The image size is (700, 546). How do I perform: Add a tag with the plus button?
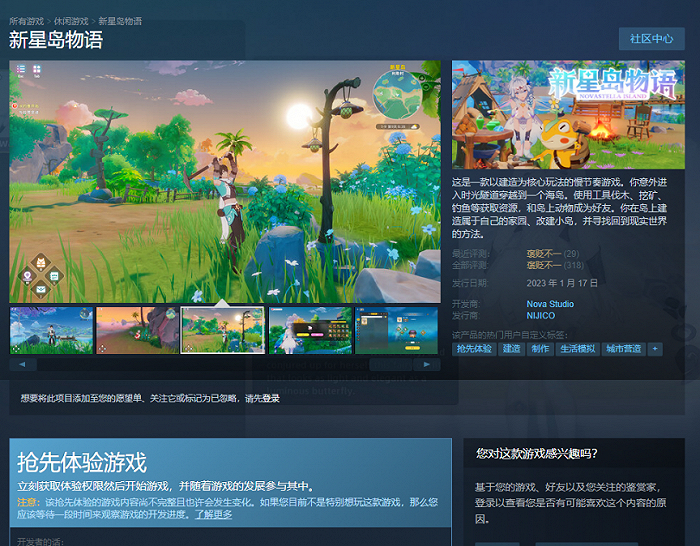[655, 349]
